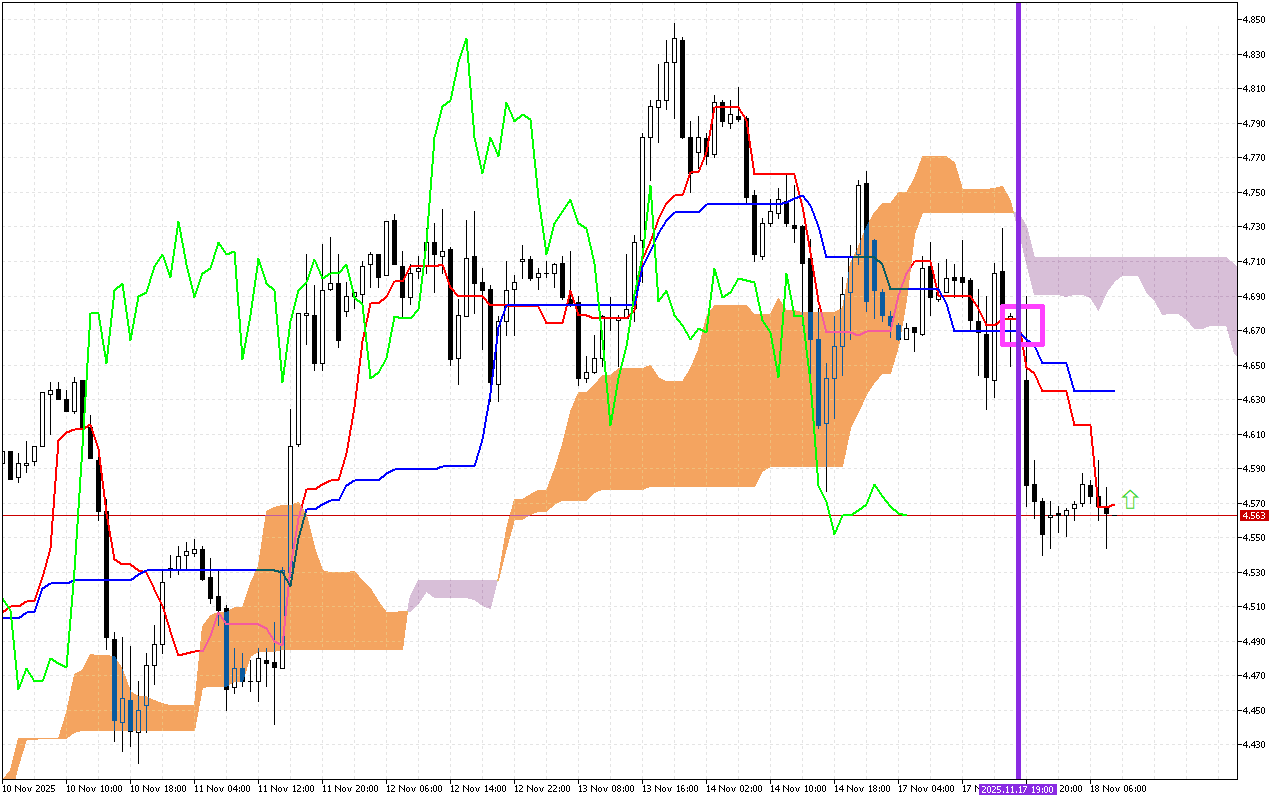Click the blue line's flat right end

click(1100, 390)
